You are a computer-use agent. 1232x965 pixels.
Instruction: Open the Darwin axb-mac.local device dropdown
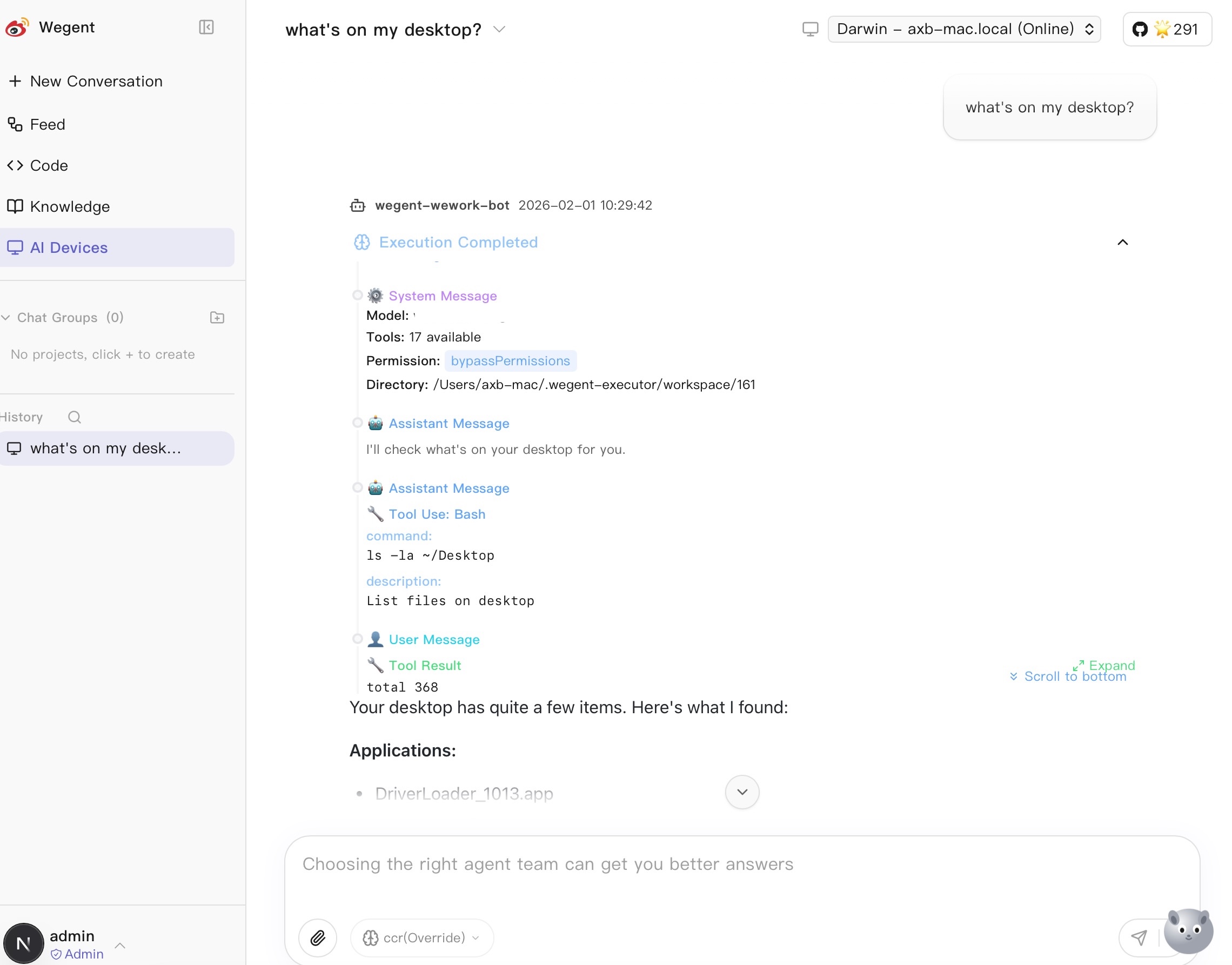pos(963,29)
